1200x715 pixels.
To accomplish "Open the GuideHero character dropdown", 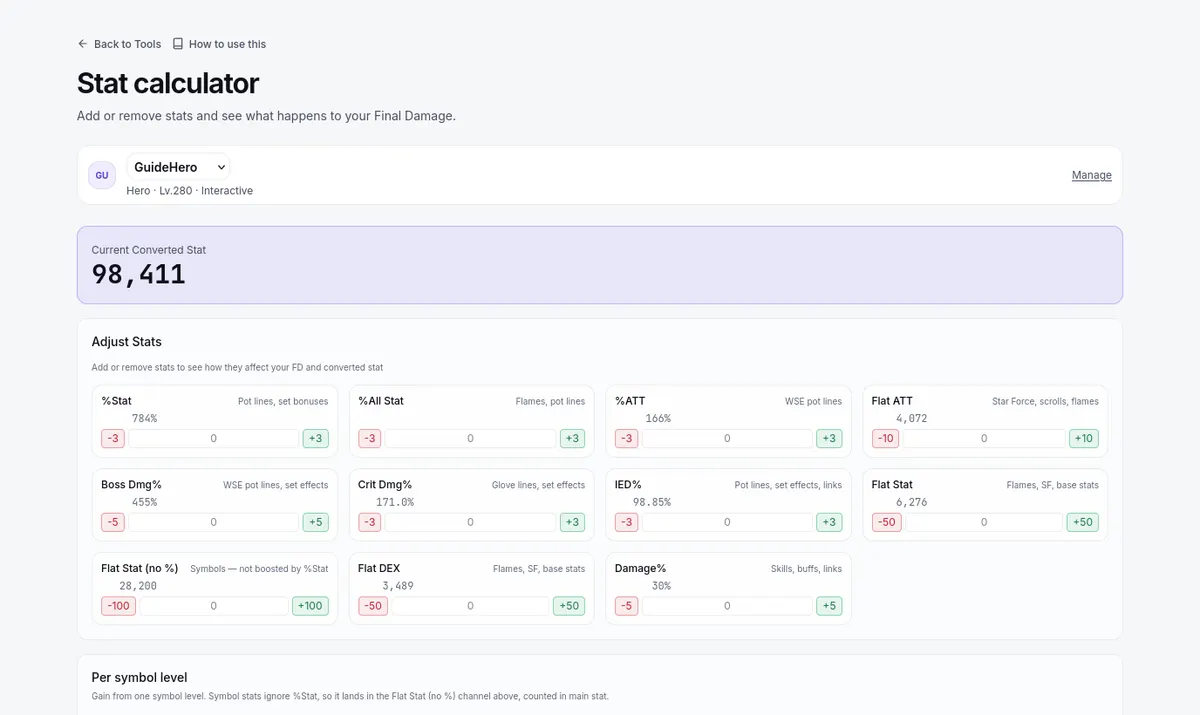I will coord(178,167).
